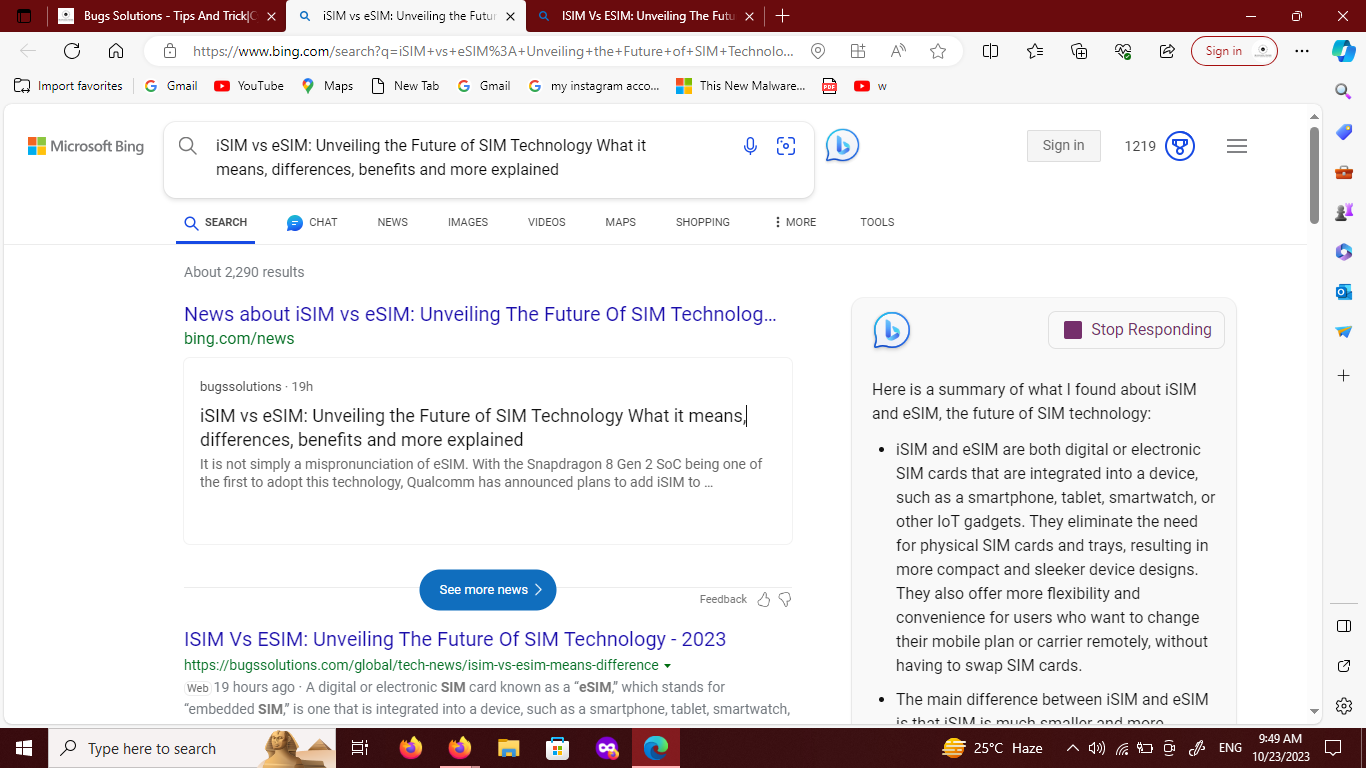Open Browser essentials heart icon

tap(1123, 51)
